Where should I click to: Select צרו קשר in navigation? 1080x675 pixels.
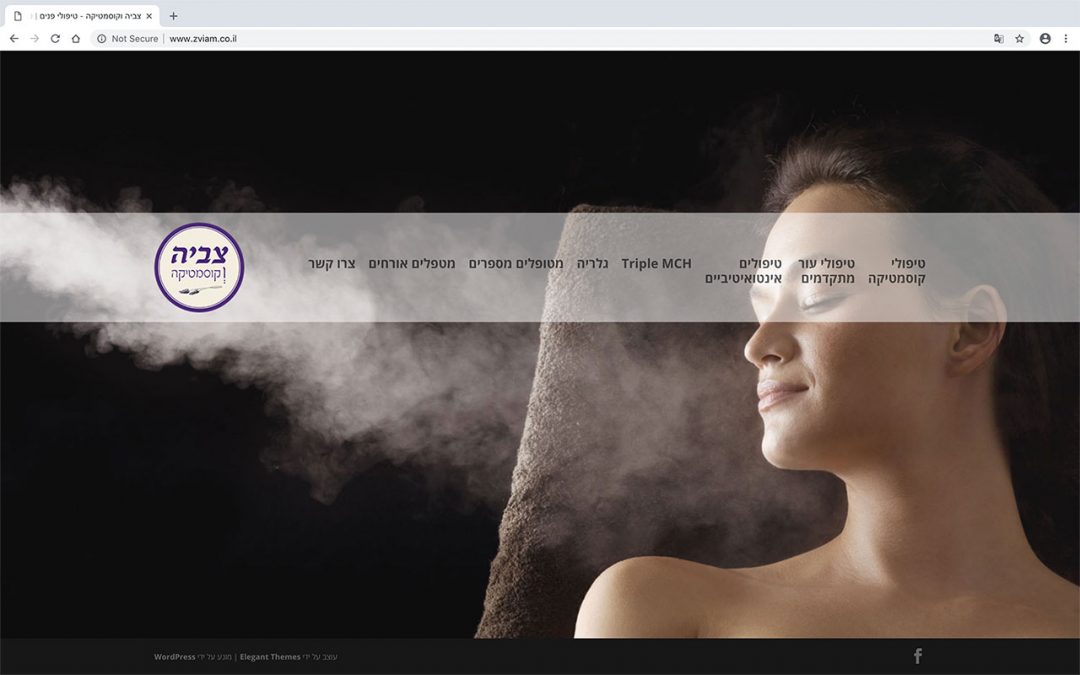[332, 264]
